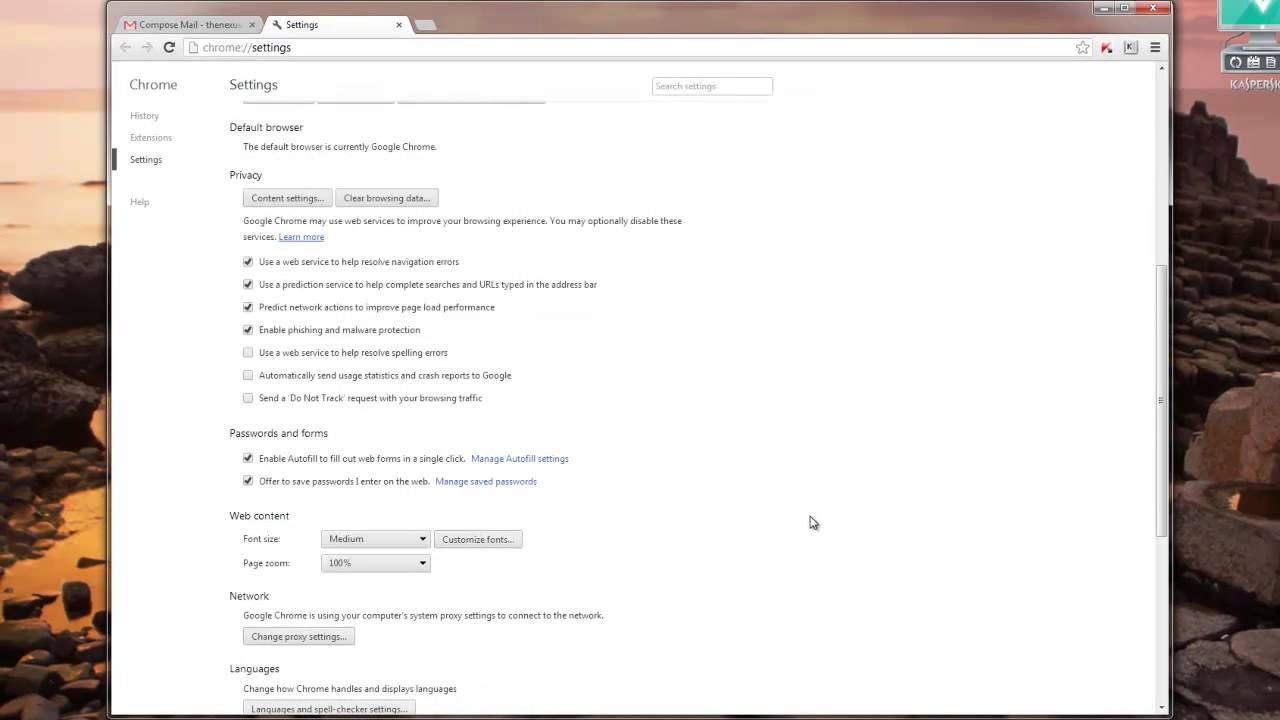Screen dimensions: 1280x720
Task: Click the browser forward arrow
Action: tap(147, 47)
